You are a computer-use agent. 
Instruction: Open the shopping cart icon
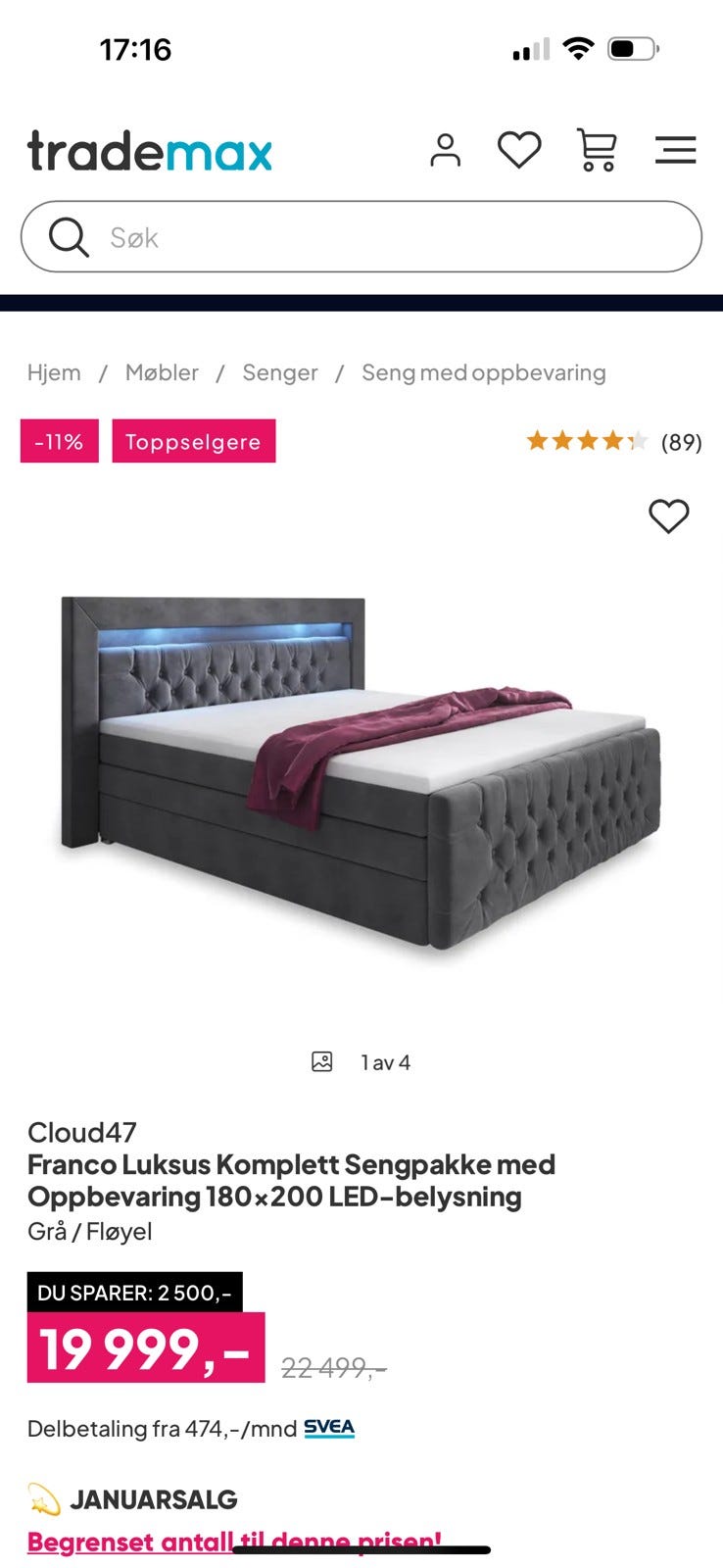point(597,150)
